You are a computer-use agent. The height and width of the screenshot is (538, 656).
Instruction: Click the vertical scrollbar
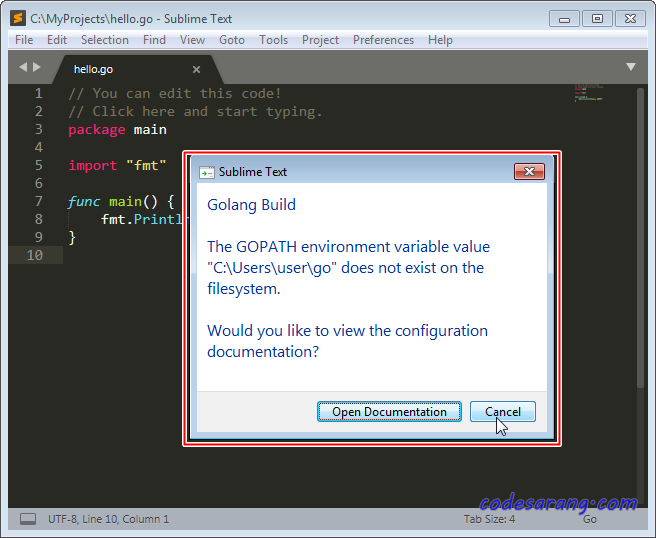[x=640, y=238]
